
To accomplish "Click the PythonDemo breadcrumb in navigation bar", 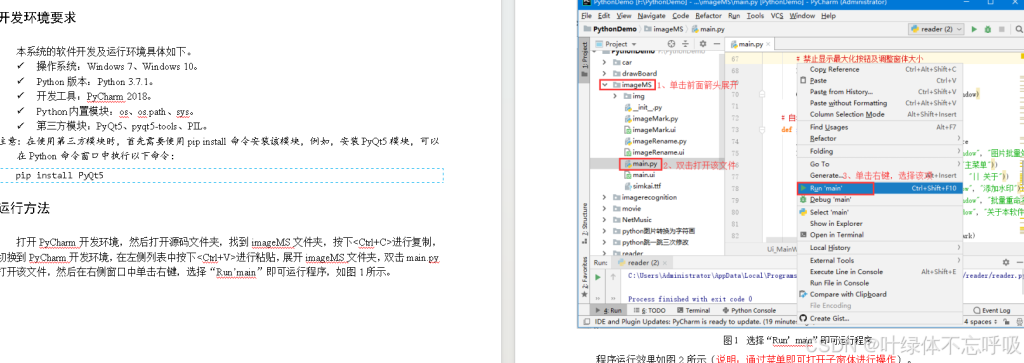I will [x=609, y=29].
